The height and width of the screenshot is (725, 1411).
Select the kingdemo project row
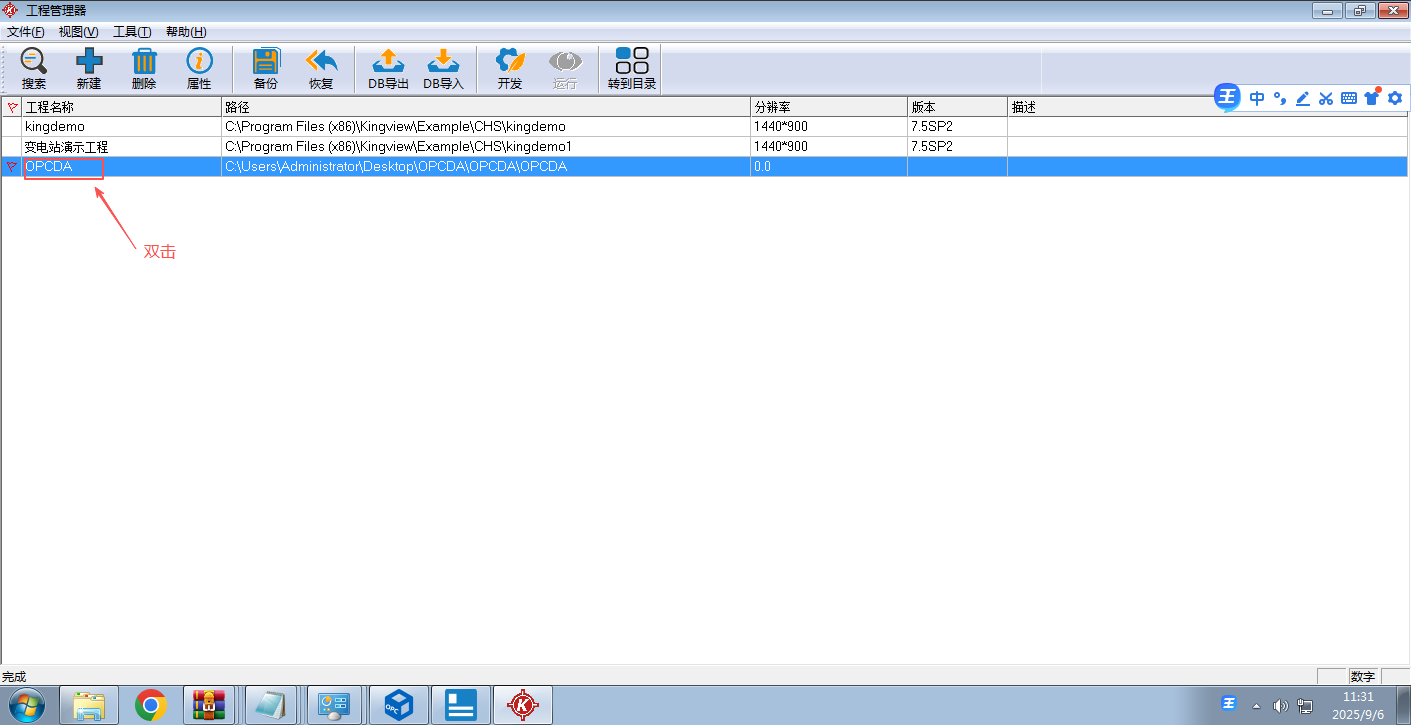pos(55,127)
